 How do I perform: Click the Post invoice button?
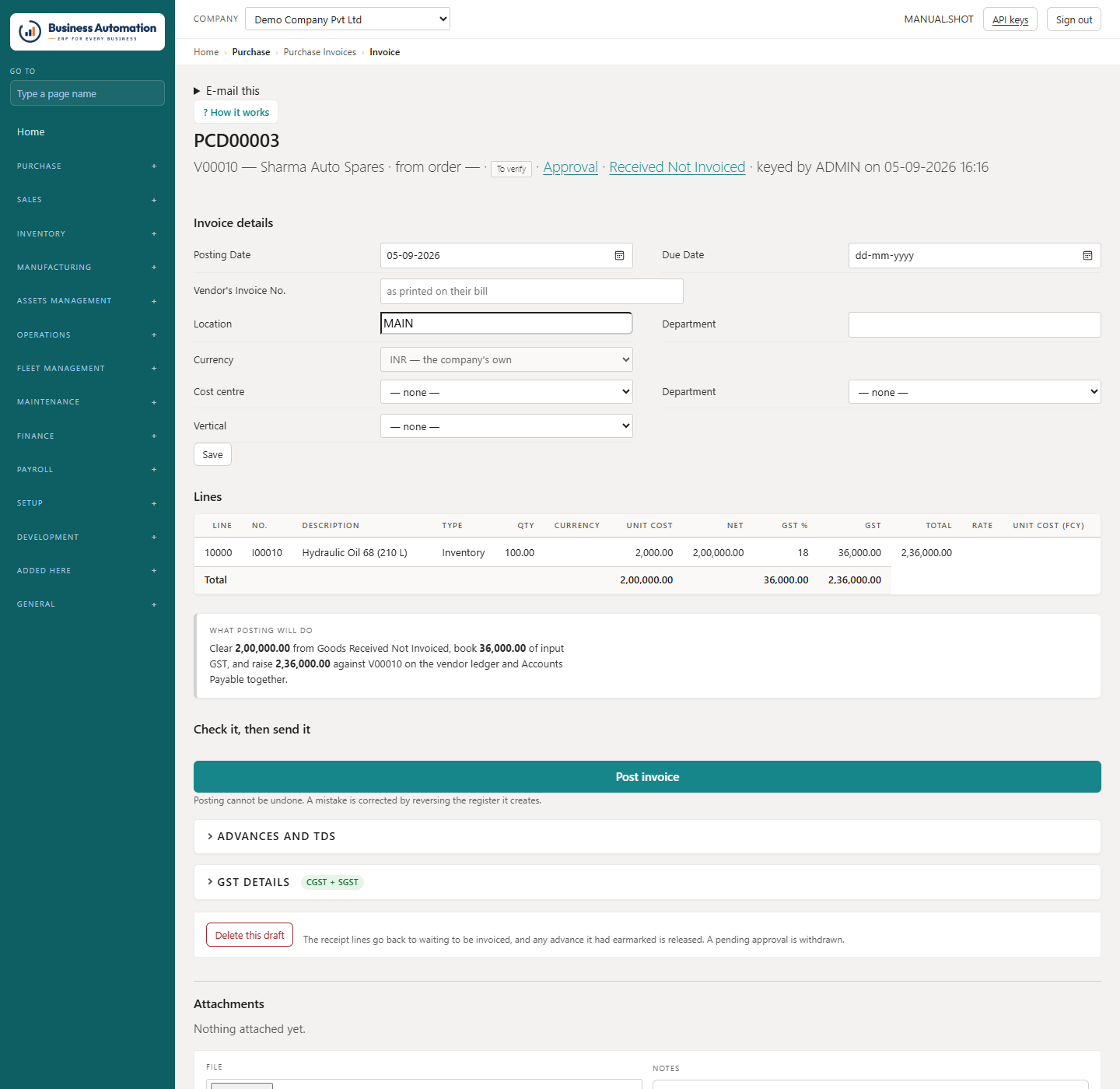(647, 777)
